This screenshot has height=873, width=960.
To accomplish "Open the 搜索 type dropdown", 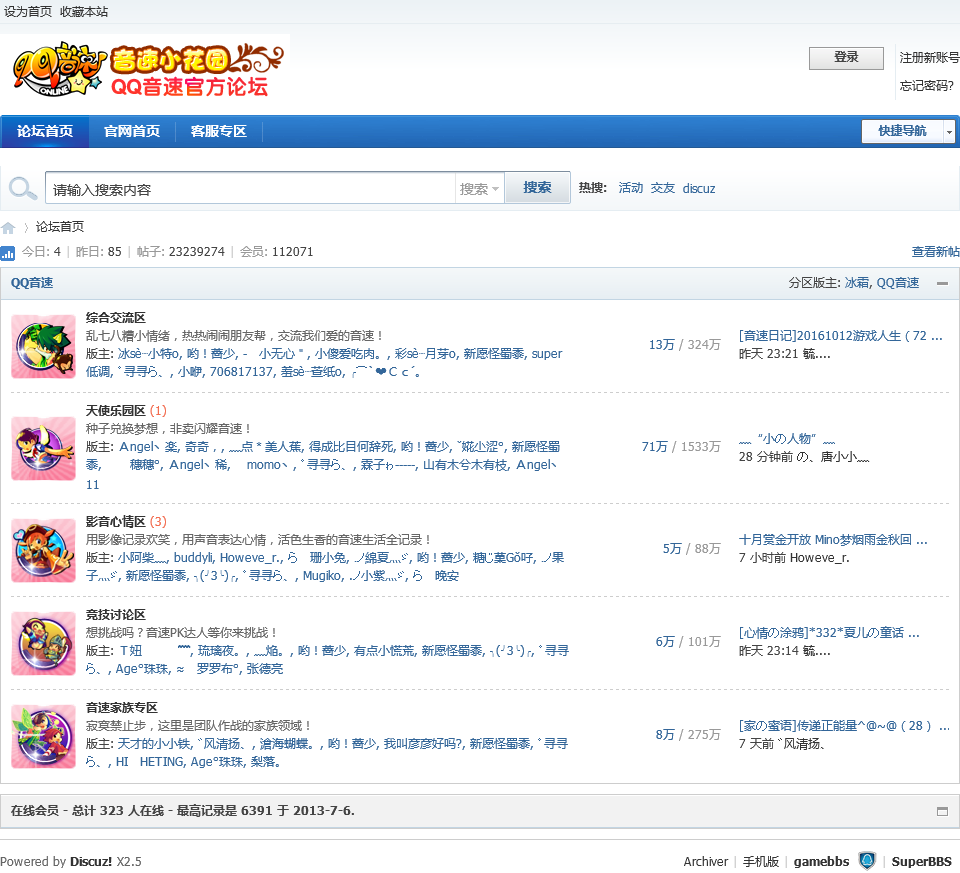I will [x=479, y=189].
